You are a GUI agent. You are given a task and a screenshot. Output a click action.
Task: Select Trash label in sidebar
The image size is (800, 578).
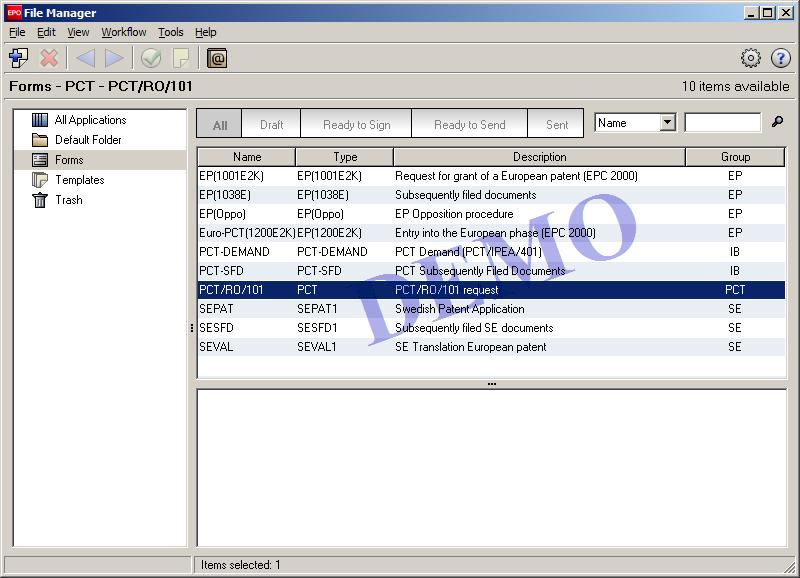69,200
